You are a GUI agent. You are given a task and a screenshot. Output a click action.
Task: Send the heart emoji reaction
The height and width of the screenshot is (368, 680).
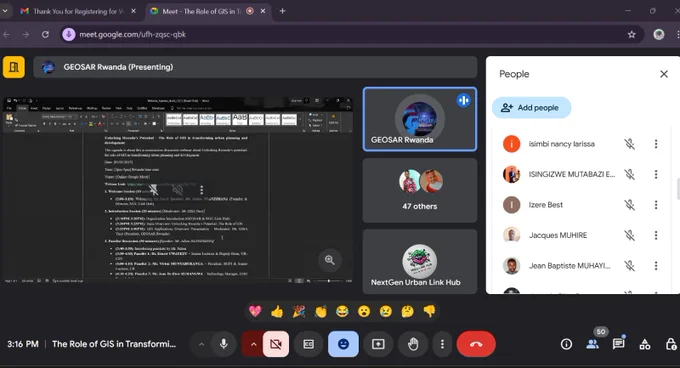(x=255, y=311)
